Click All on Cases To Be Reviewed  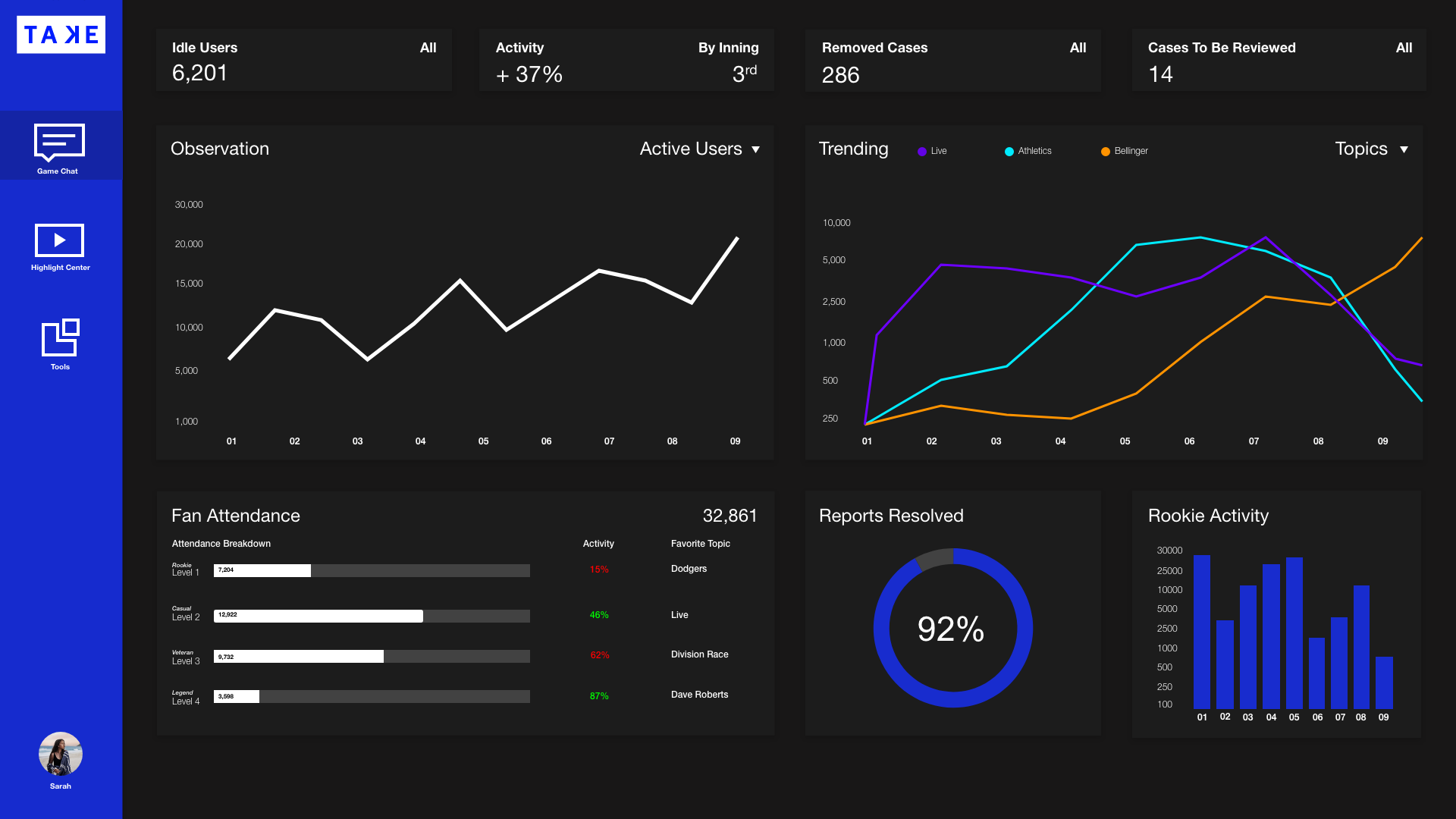(x=1404, y=48)
